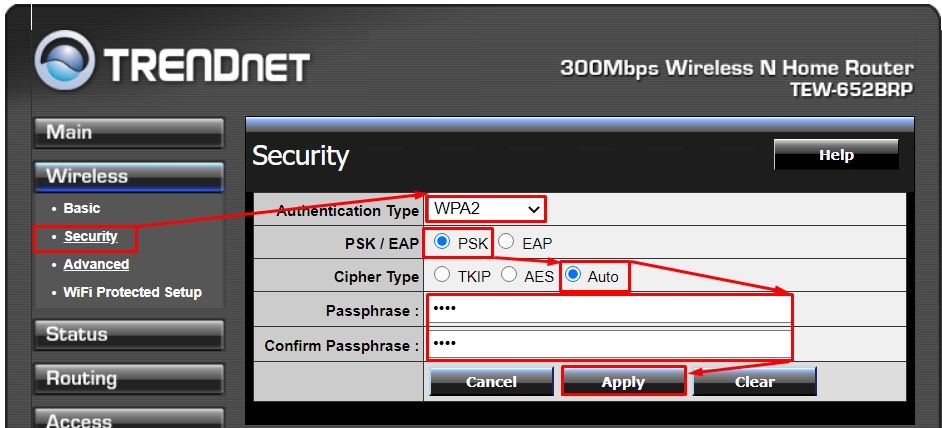Open WiFi Protected Setup page

pyautogui.click(x=132, y=293)
